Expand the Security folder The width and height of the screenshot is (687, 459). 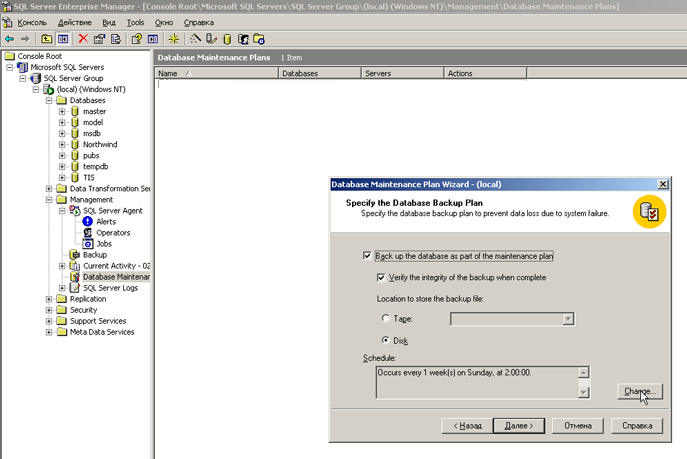coord(49,310)
